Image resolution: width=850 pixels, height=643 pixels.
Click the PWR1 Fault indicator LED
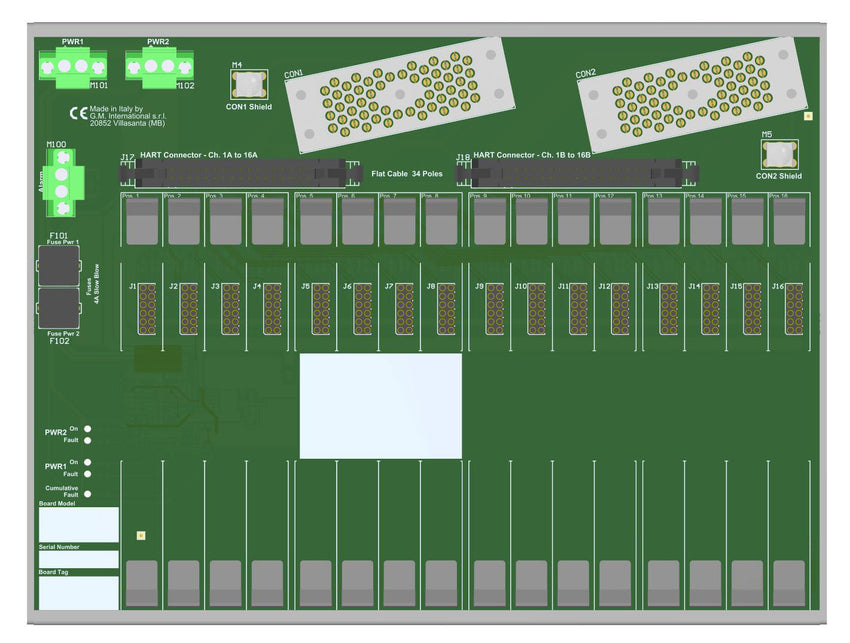[x=88, y=474]
